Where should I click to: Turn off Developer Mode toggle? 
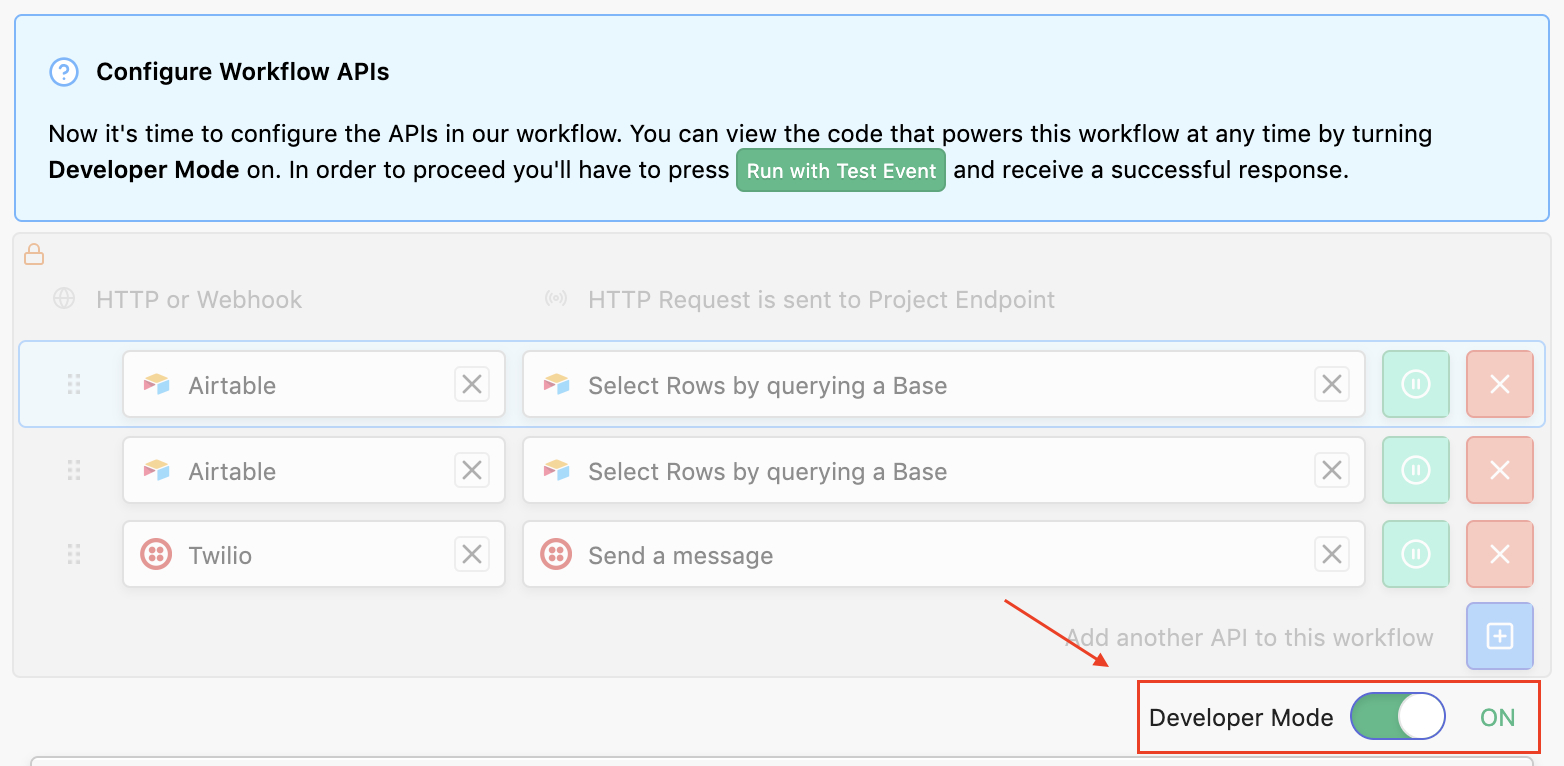coord(1397,717)
